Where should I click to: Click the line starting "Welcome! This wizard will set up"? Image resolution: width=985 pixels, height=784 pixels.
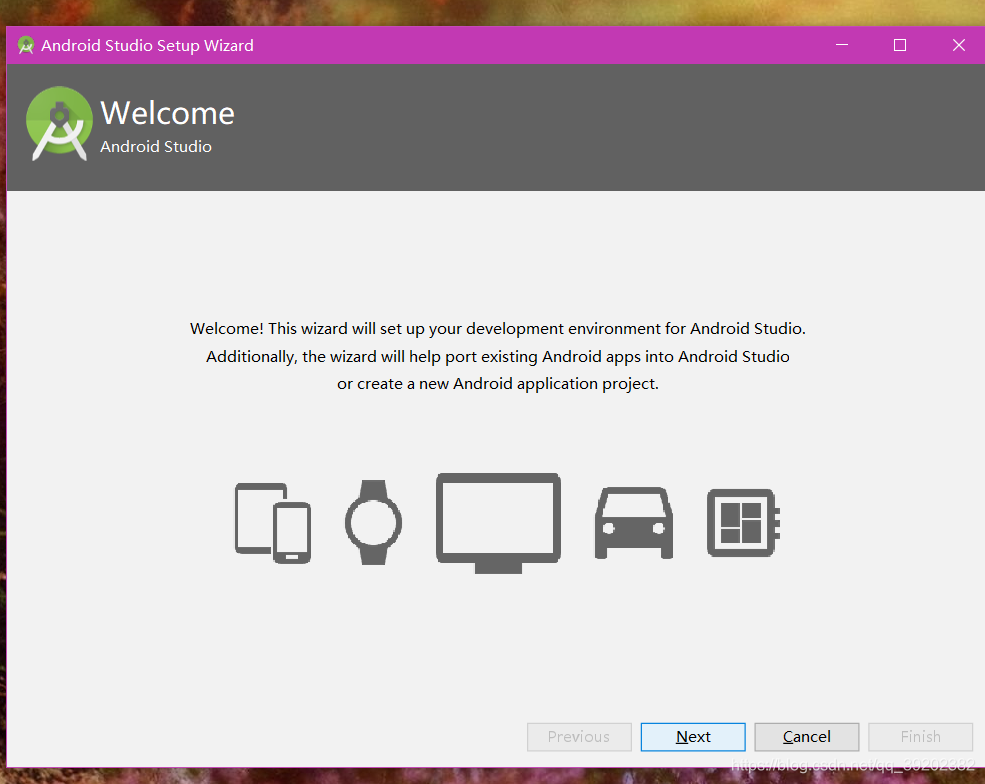(498, 329)
